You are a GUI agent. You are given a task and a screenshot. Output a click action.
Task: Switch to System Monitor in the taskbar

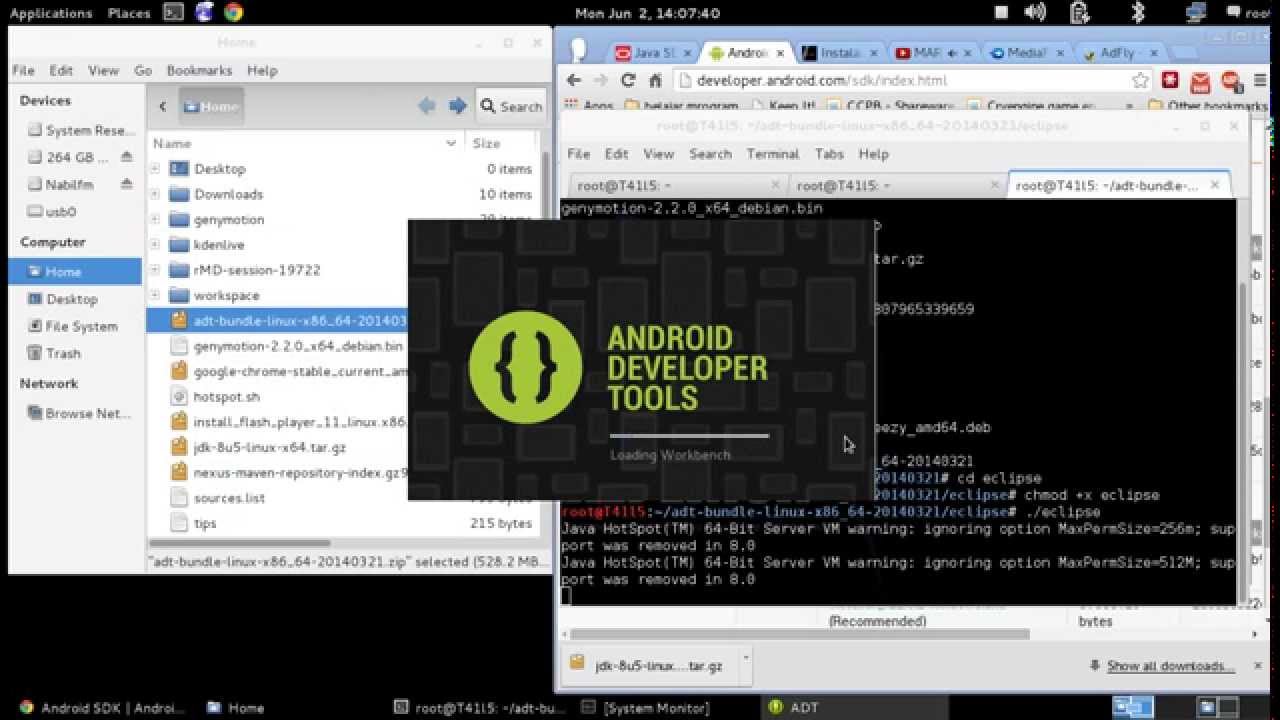click(x=646, y=707)
